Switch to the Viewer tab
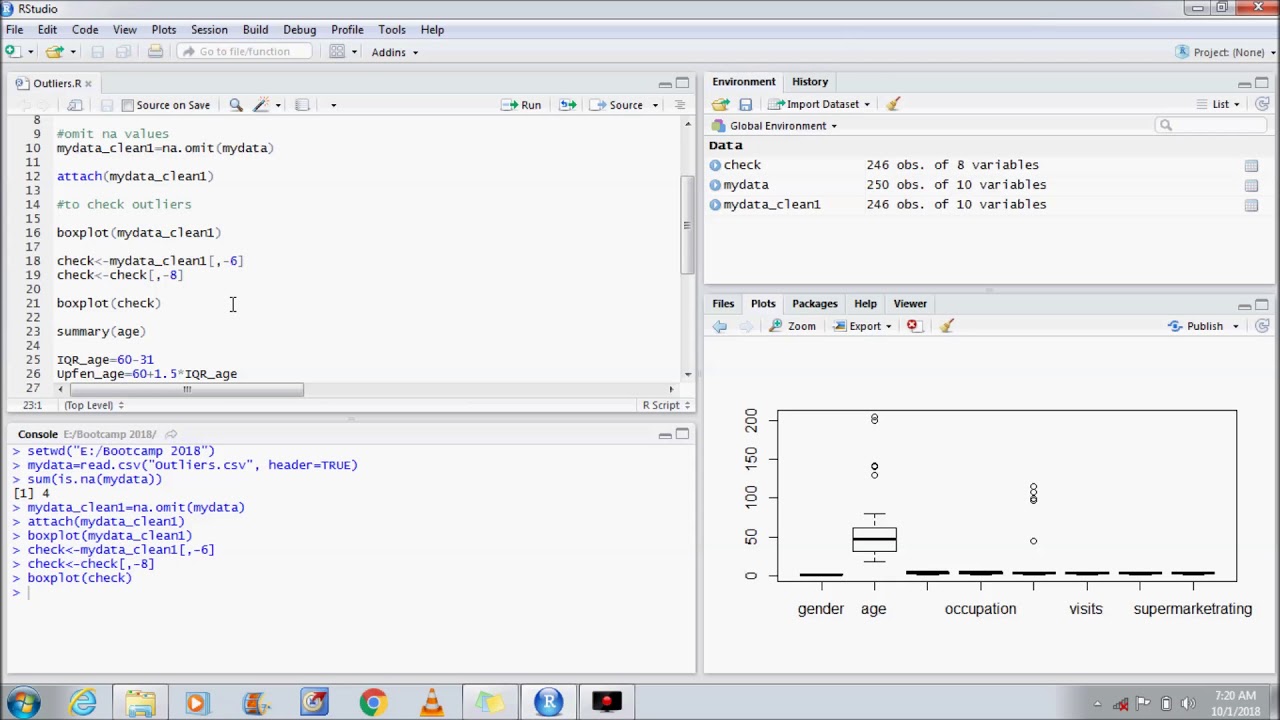 [x=910, y=304]
